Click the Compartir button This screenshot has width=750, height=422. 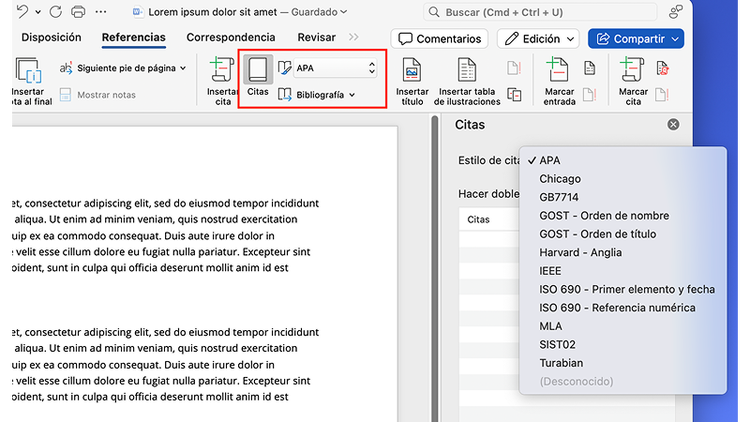[x=636, y=39]
